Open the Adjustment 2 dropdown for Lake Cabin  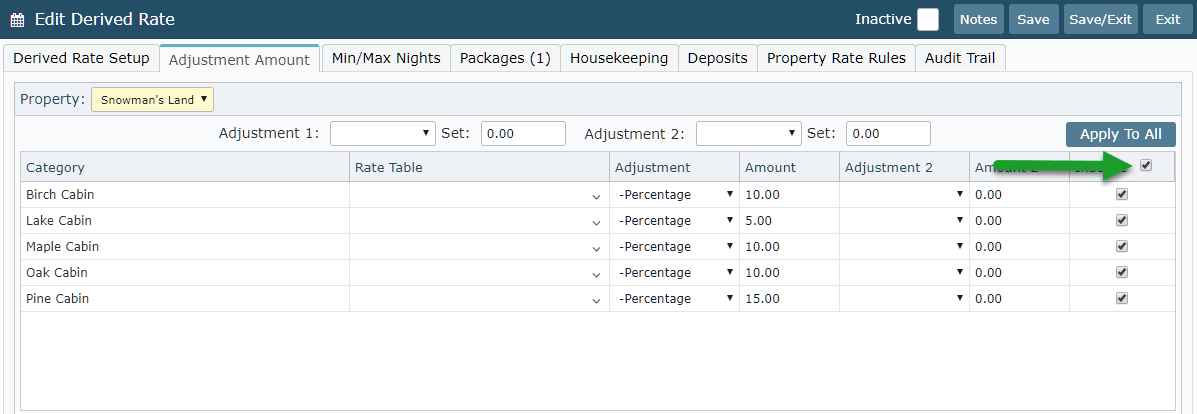coord(904,221)
